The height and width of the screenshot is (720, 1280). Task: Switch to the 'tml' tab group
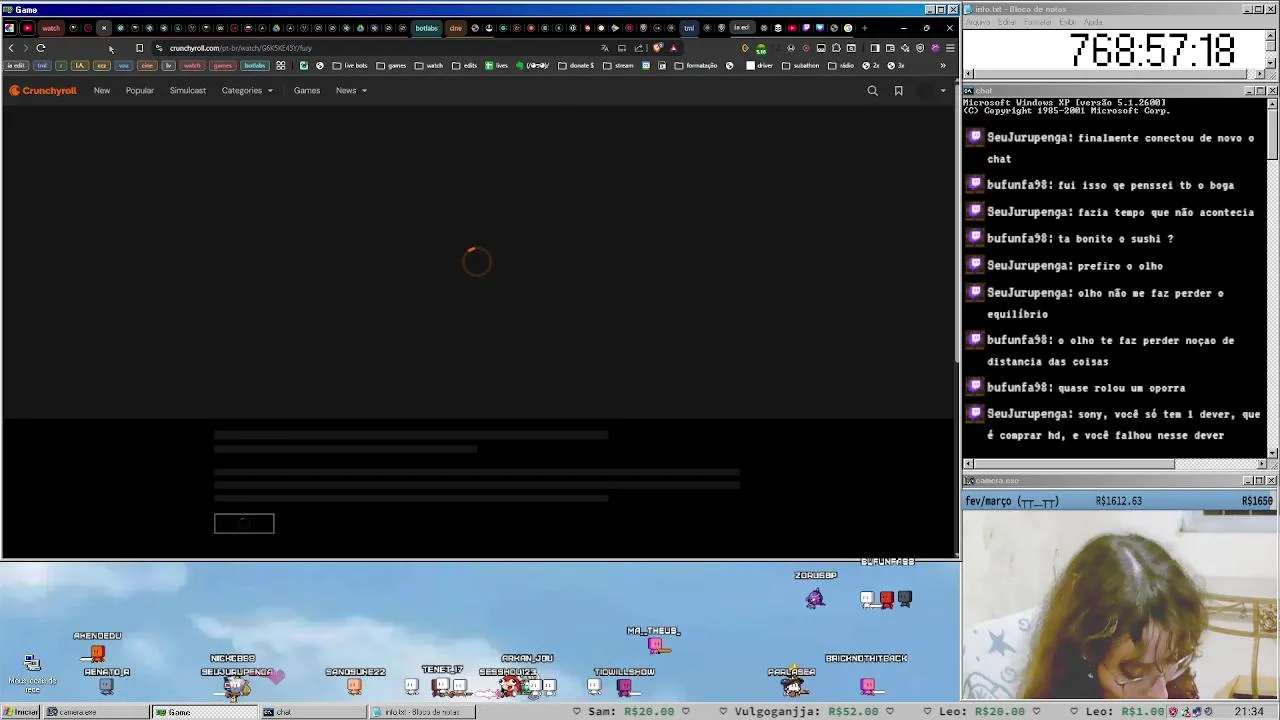click(x=689, y=28)
